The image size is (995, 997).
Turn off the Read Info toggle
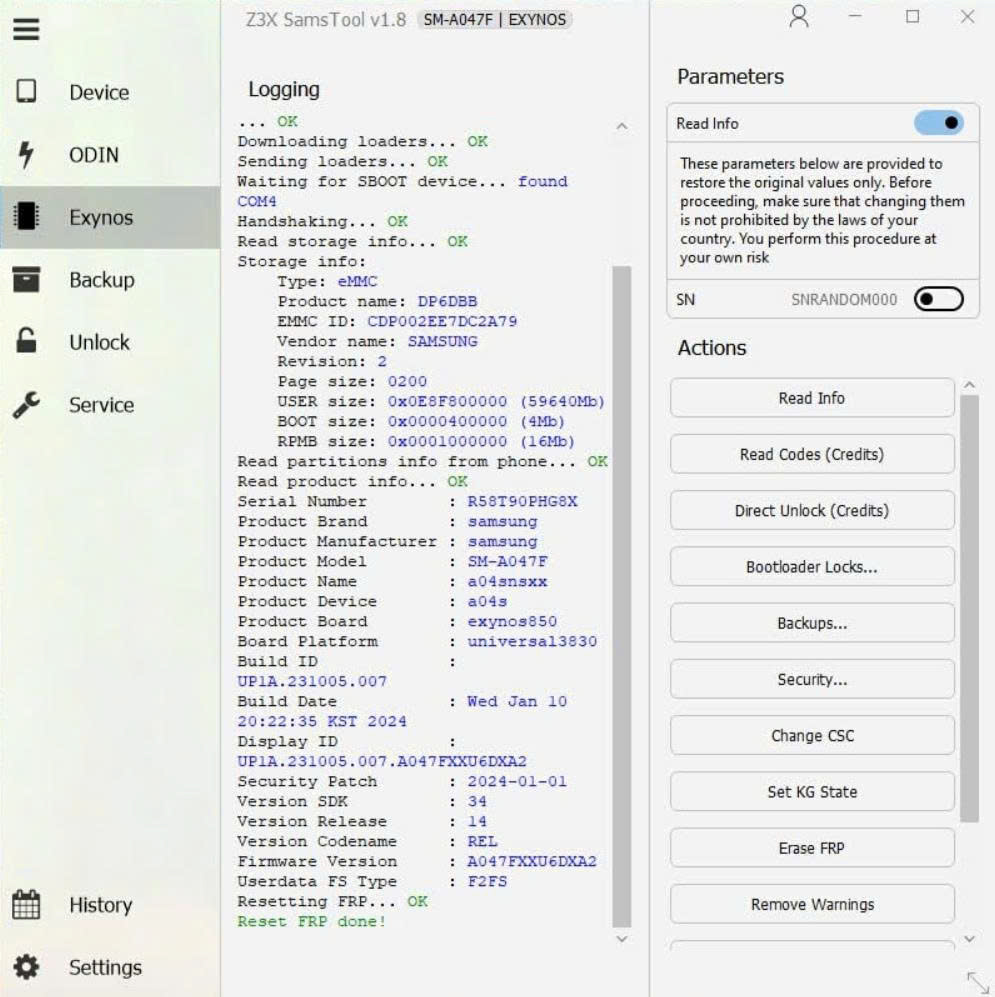939,123
